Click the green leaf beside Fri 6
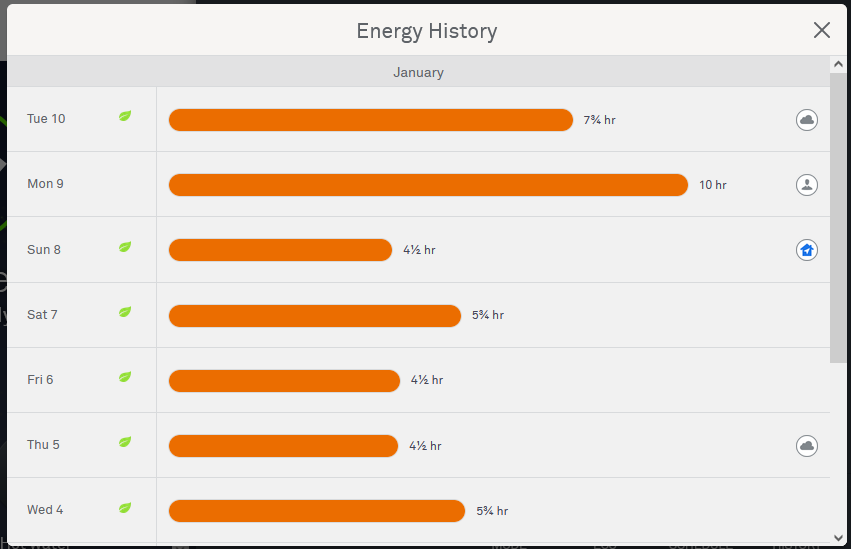This screenshot has width=851, height=549. pyautogui.click(x=125, y=377)
